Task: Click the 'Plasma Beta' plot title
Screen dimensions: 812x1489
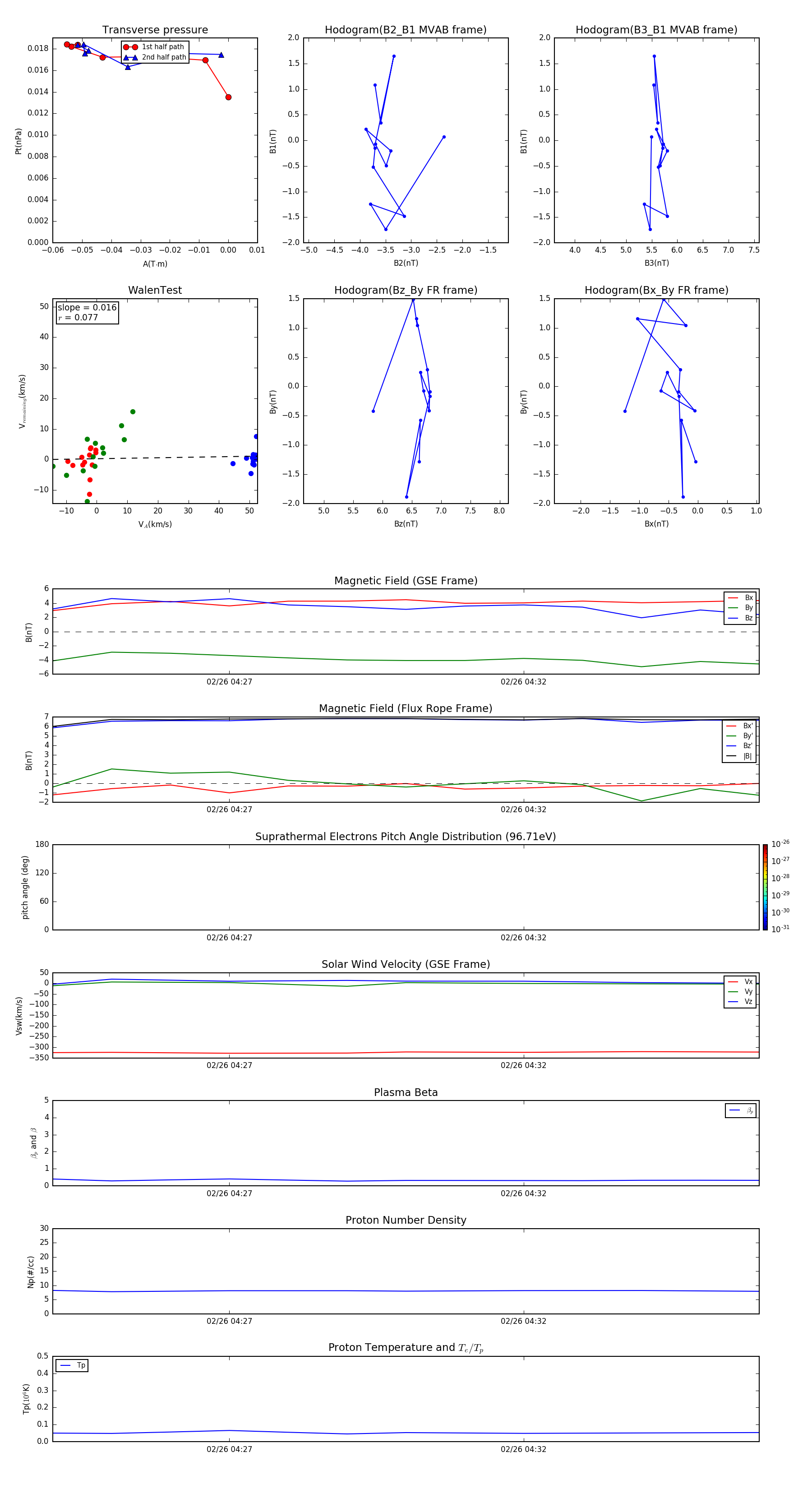Action: click(406, 1092)
